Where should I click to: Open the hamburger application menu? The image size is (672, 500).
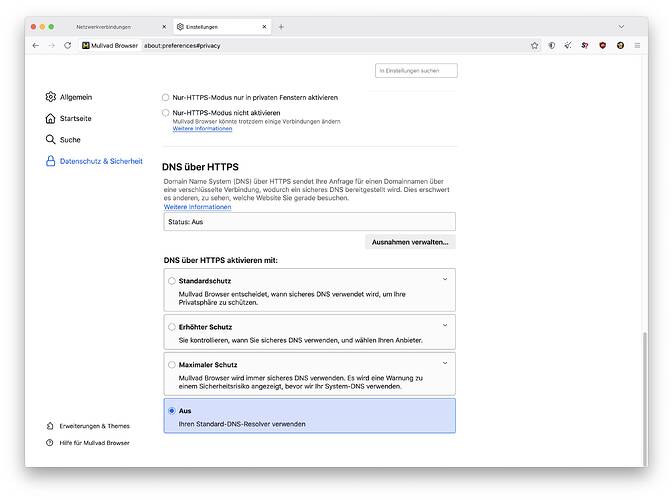pos(636,45)
